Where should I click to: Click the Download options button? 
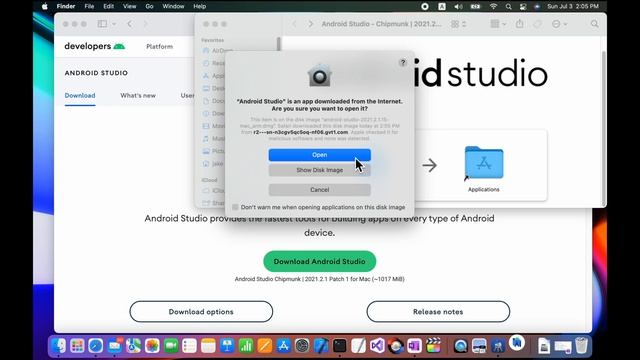pos(201,311)
